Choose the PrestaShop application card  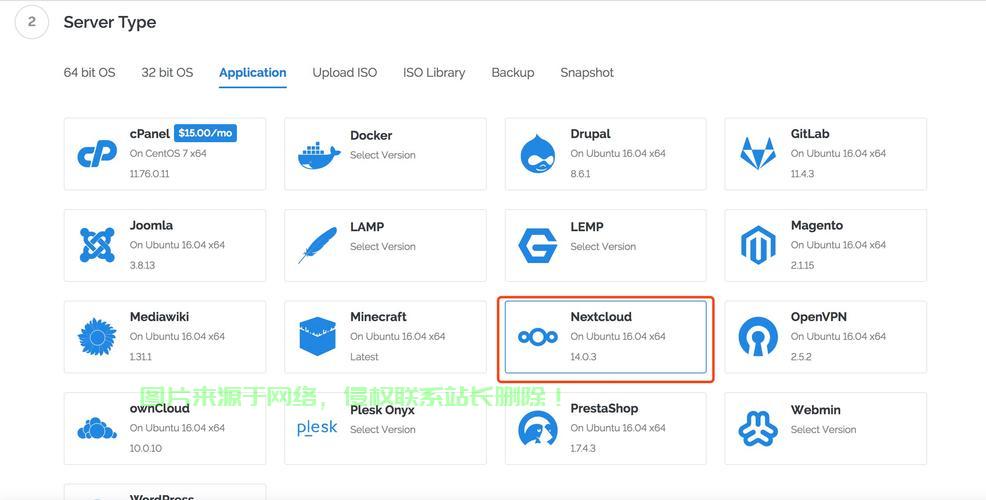[x=605, y=428]
